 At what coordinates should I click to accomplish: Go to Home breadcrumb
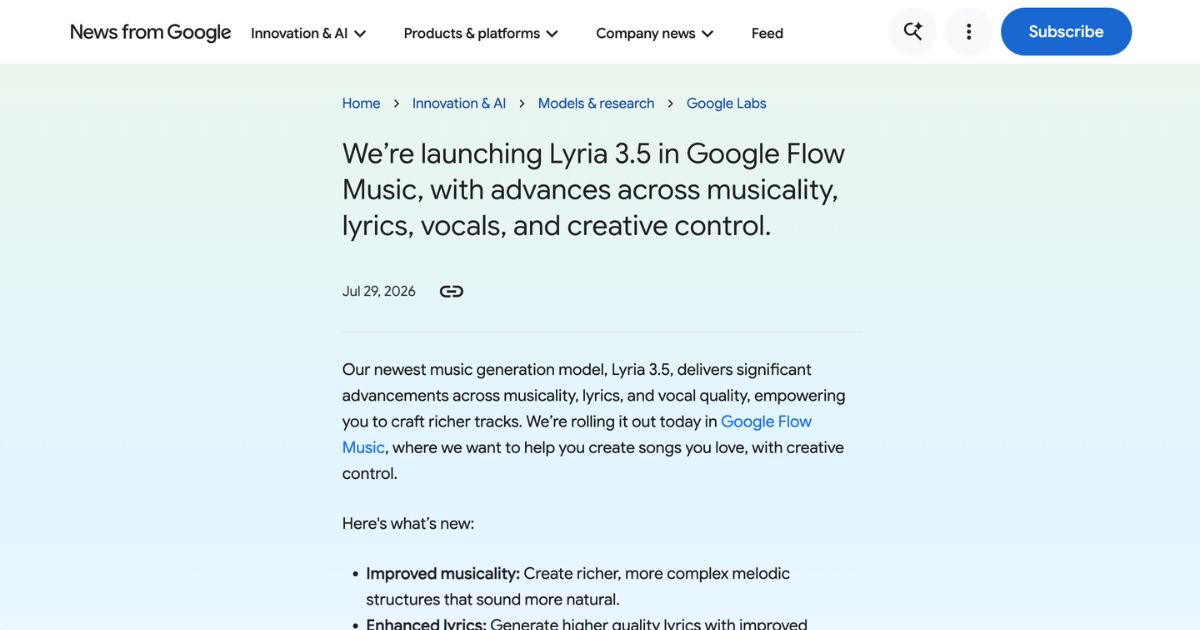tap(361, 103)
